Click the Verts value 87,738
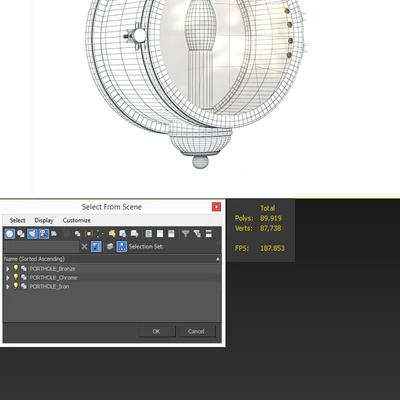This screenshot has width=400, height=400. (271, 228)
